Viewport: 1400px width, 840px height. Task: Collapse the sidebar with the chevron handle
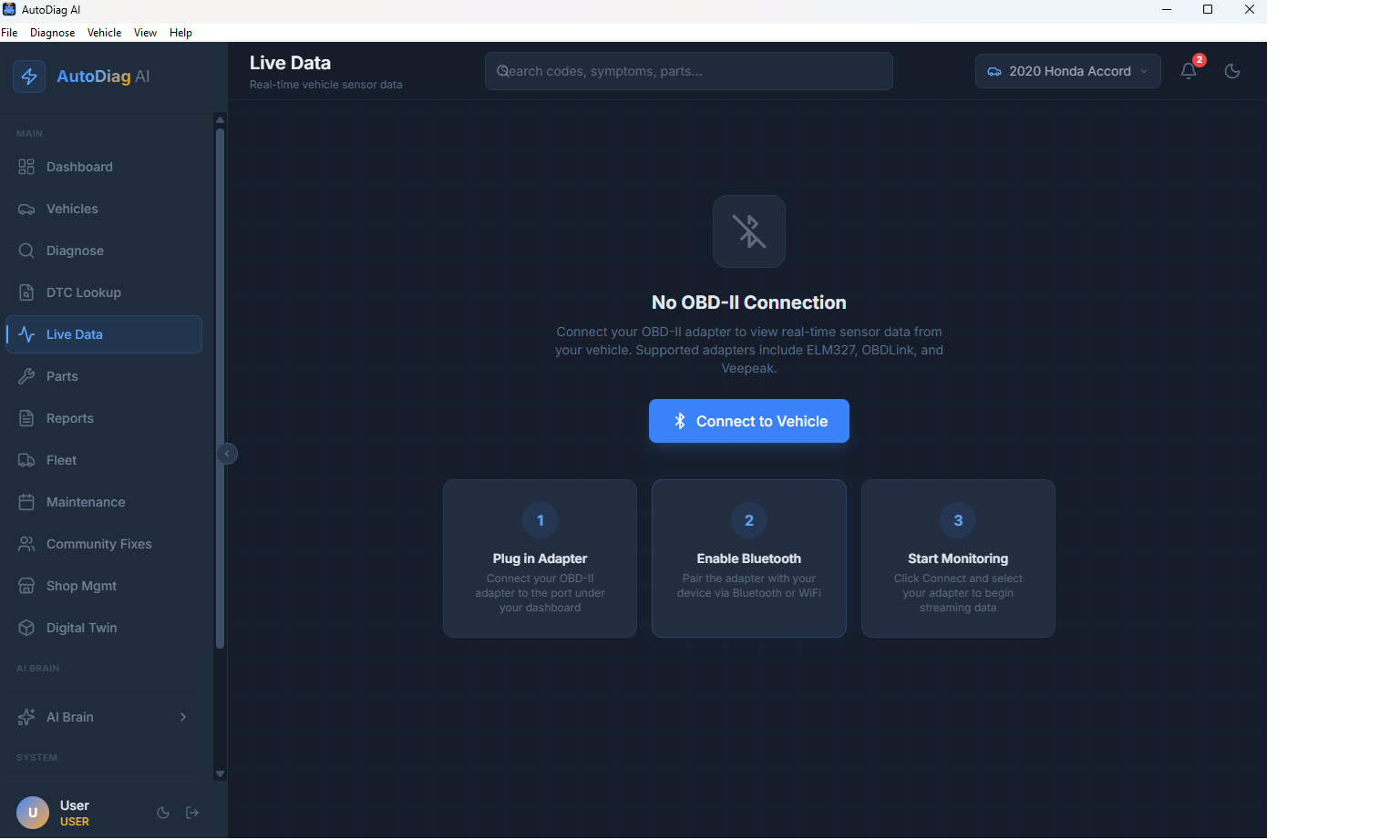pyautogui.click(x=227, y=454)
